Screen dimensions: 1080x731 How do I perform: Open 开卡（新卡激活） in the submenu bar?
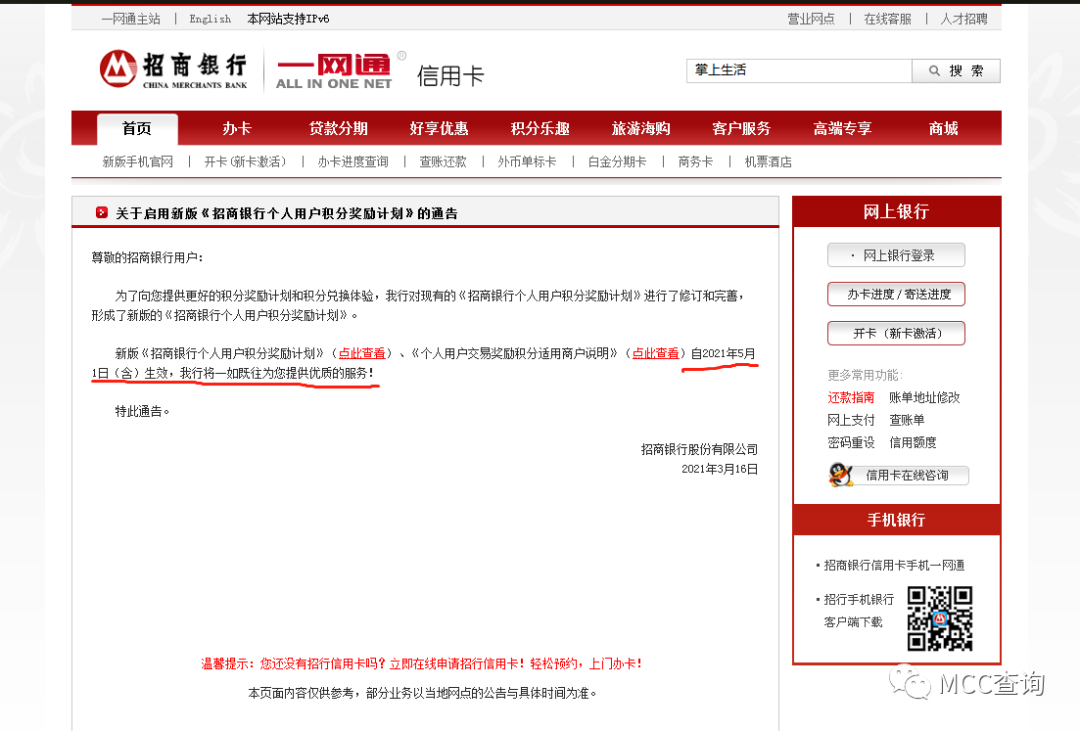click(245, 162)
